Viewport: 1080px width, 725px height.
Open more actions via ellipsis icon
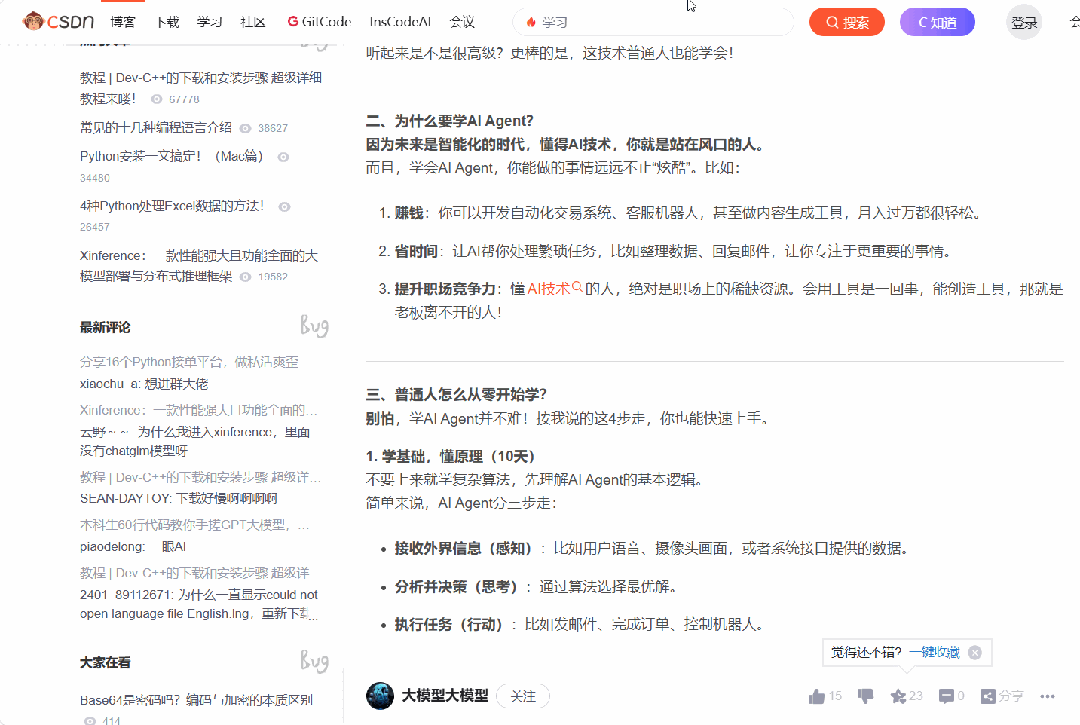tap(1046, 696)
